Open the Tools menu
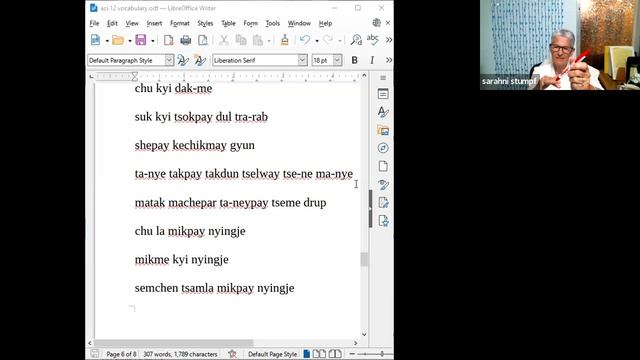 [x=273, y=23]
